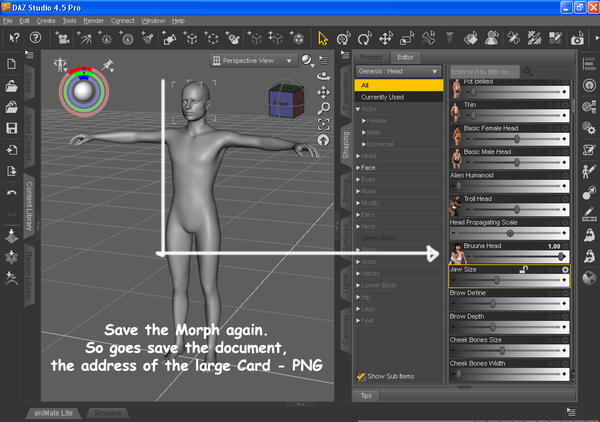This screenshot has height=422, width=600.
Task: Open the viewport options menu icon
Action: coord(324,60)
